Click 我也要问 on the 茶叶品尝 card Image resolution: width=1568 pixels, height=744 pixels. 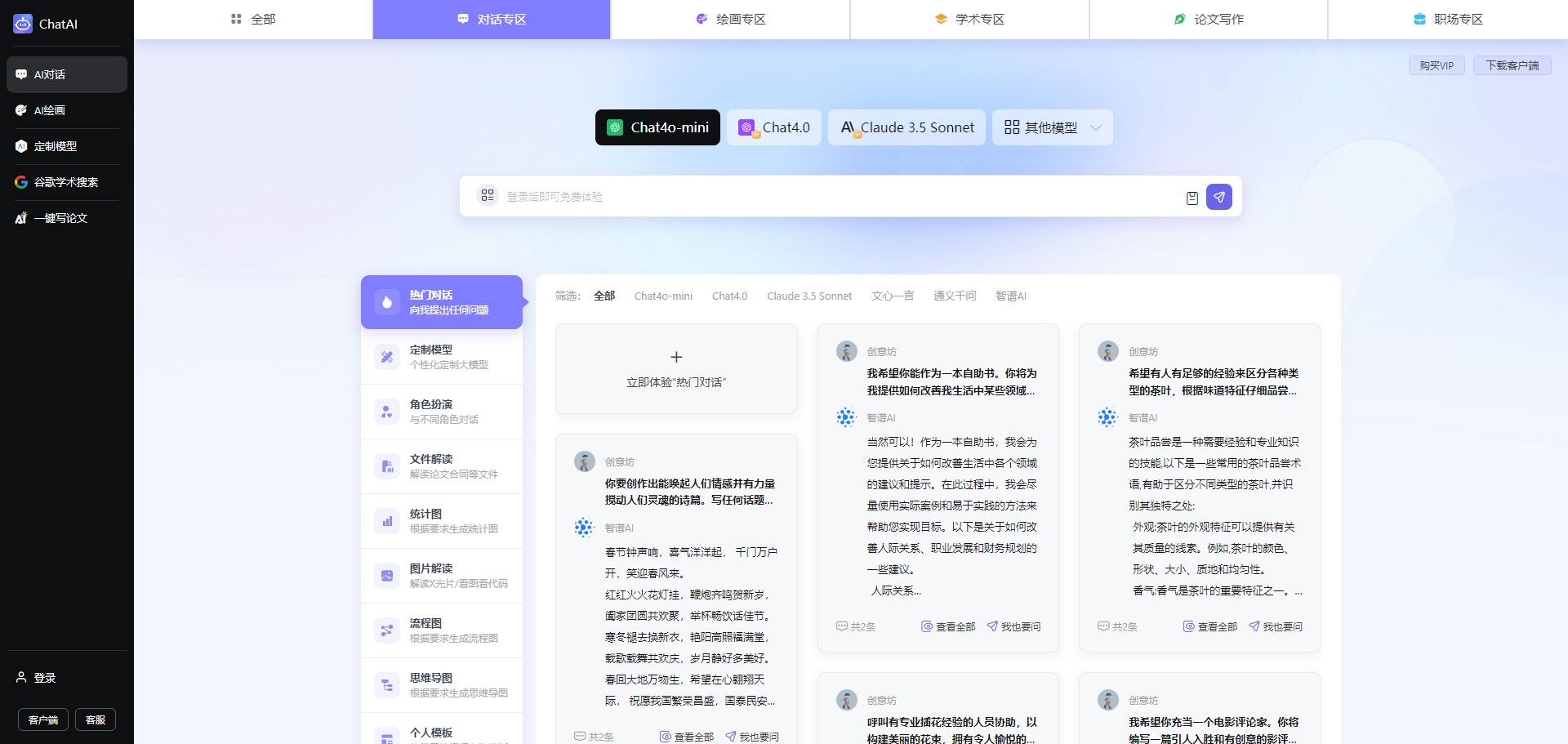(1276, 626)
